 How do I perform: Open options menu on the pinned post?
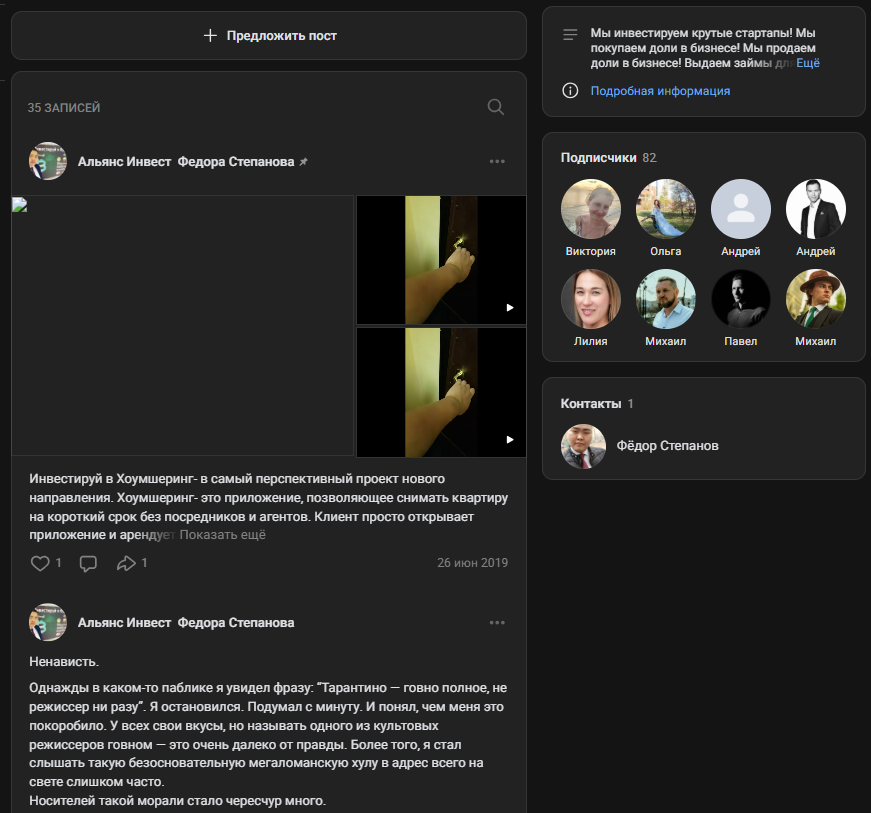497,160
